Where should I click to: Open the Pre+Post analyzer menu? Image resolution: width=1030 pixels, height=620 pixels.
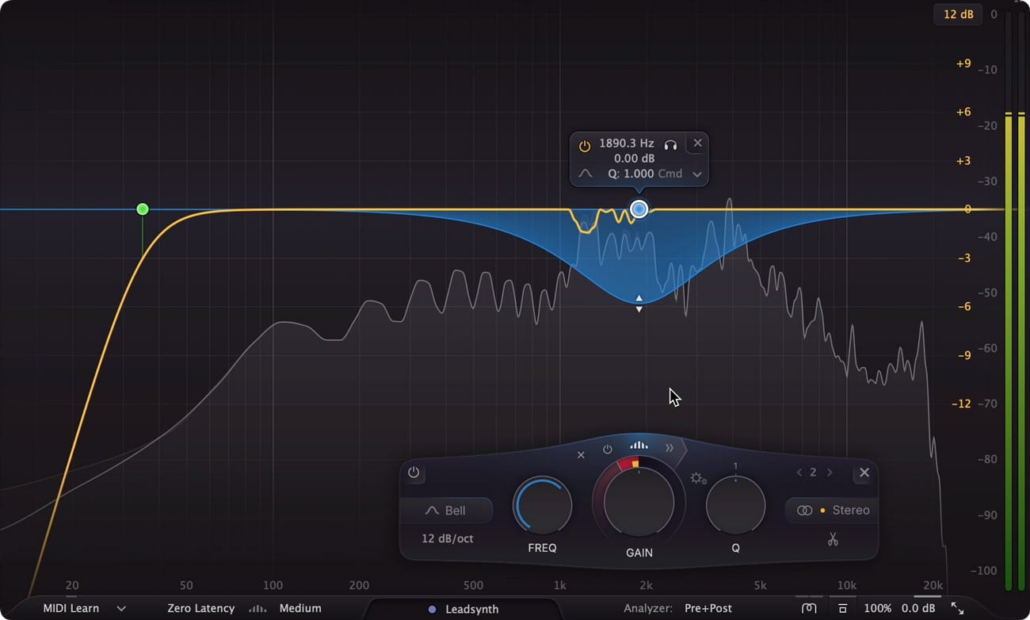click(x=708, y=608)
